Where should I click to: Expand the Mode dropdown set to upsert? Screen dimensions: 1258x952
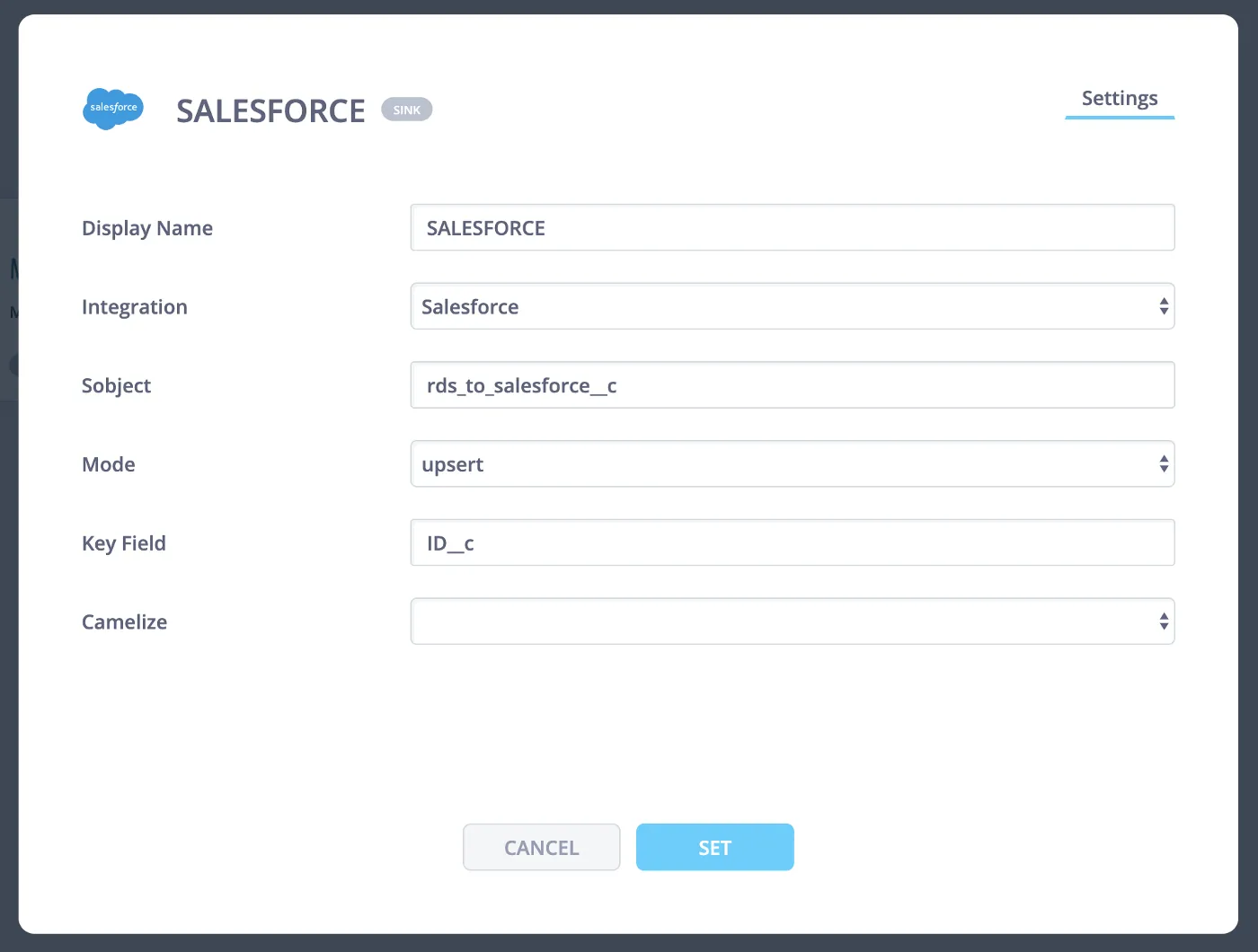(x=792, y=464)
